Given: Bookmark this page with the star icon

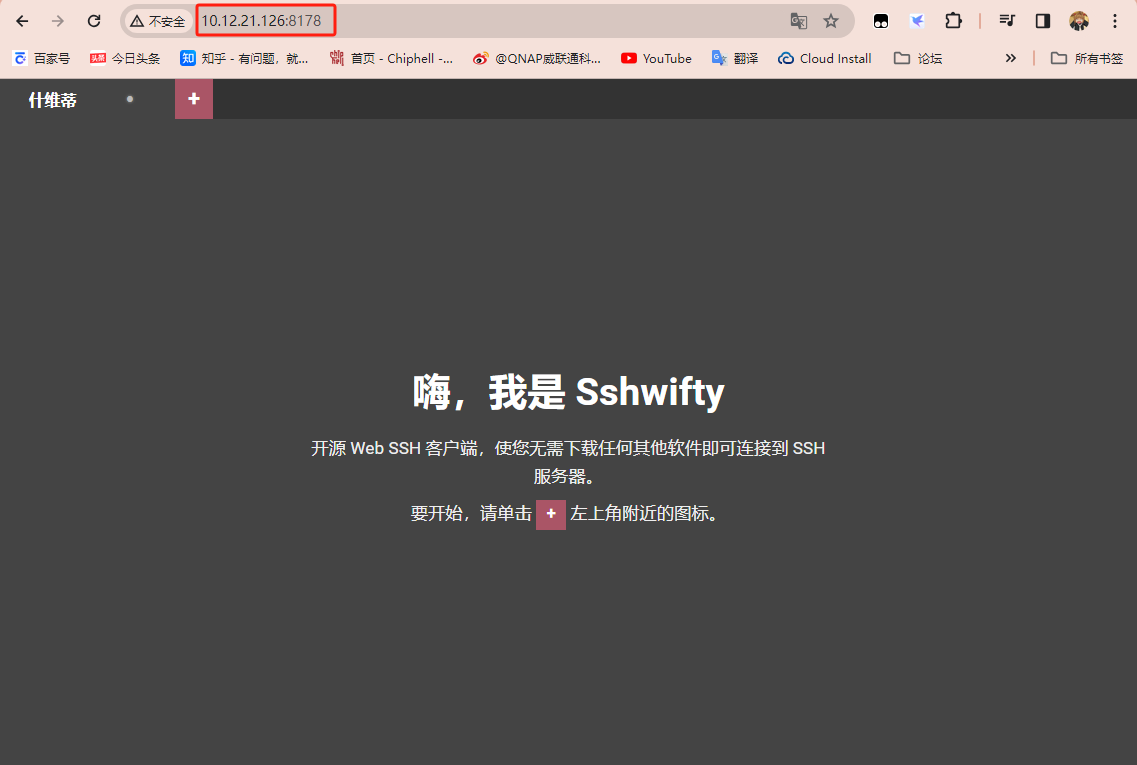Looking at the screenshot, I should [x=831, y=21].
